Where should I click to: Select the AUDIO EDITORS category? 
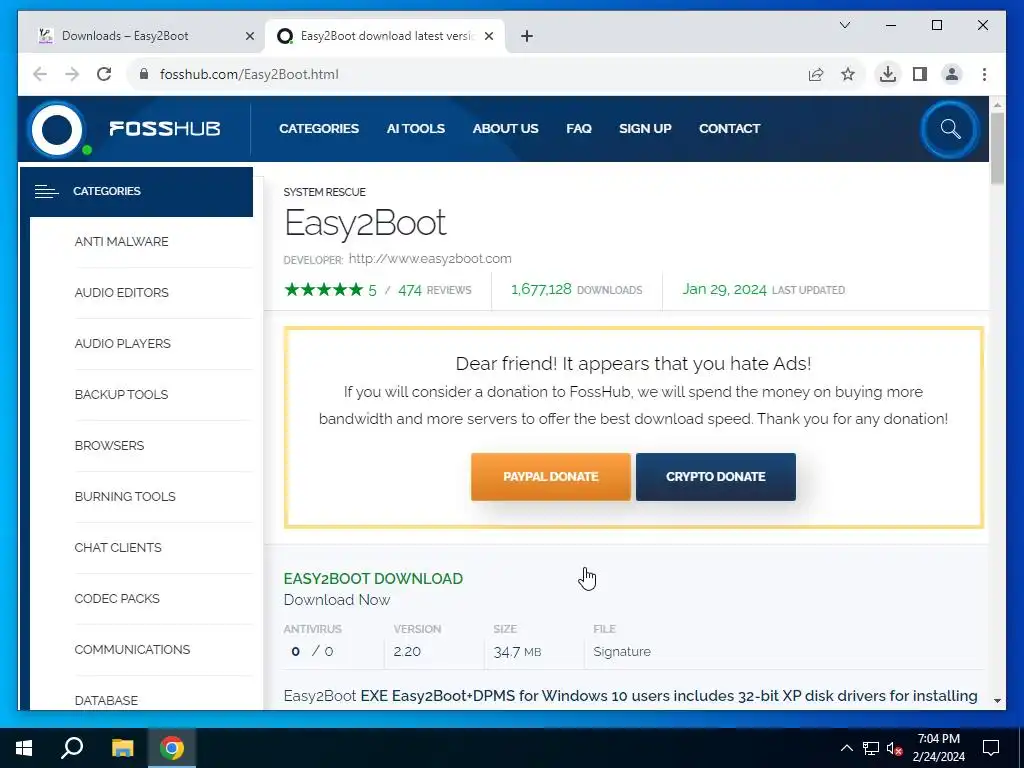[121, 293]
